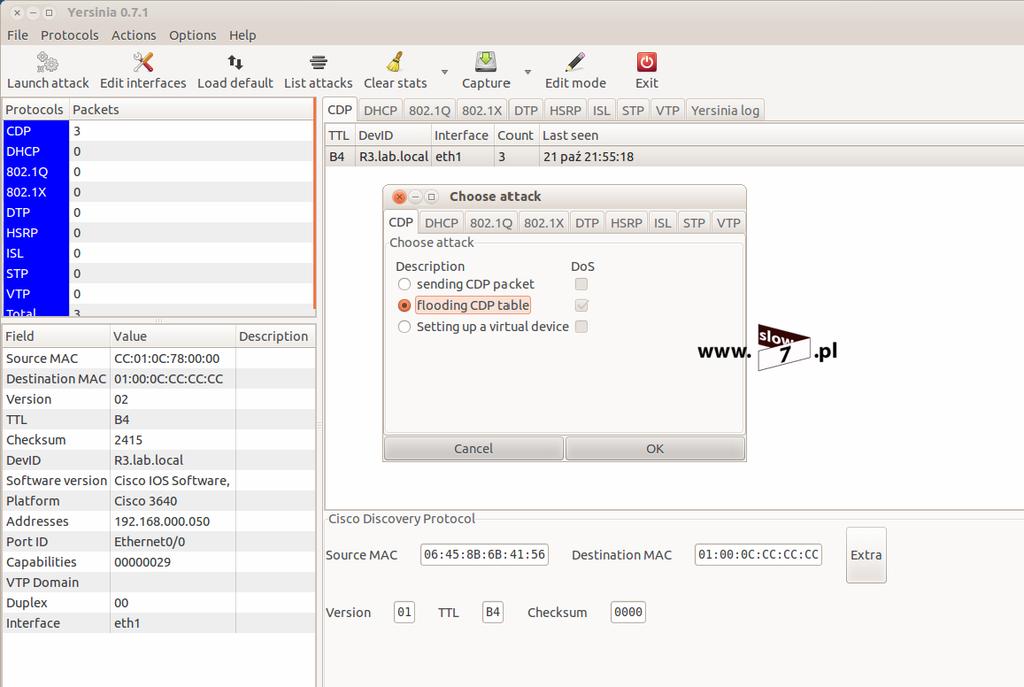Expand the Capture dropdown arrow

(x=528, y=72)
